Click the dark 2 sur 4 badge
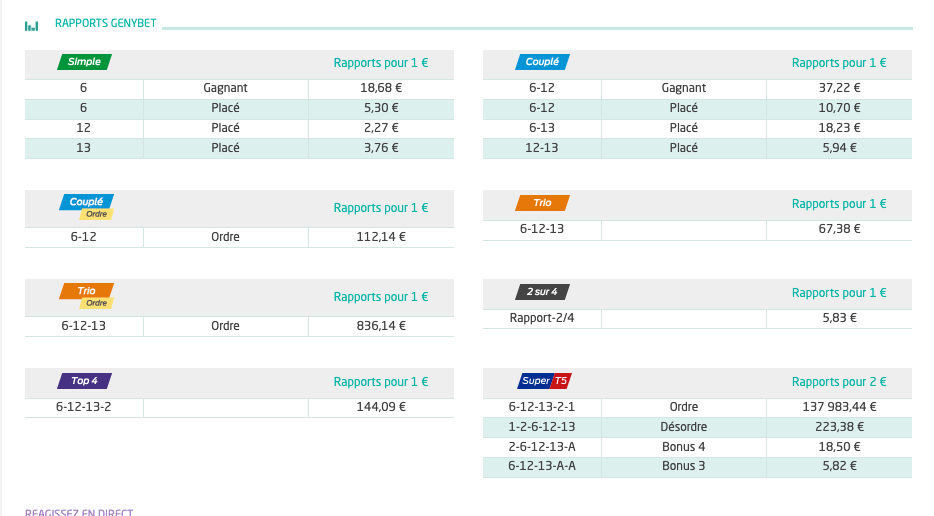The width and height of the screenshot is (934, 516). click(x=542, y=292)
